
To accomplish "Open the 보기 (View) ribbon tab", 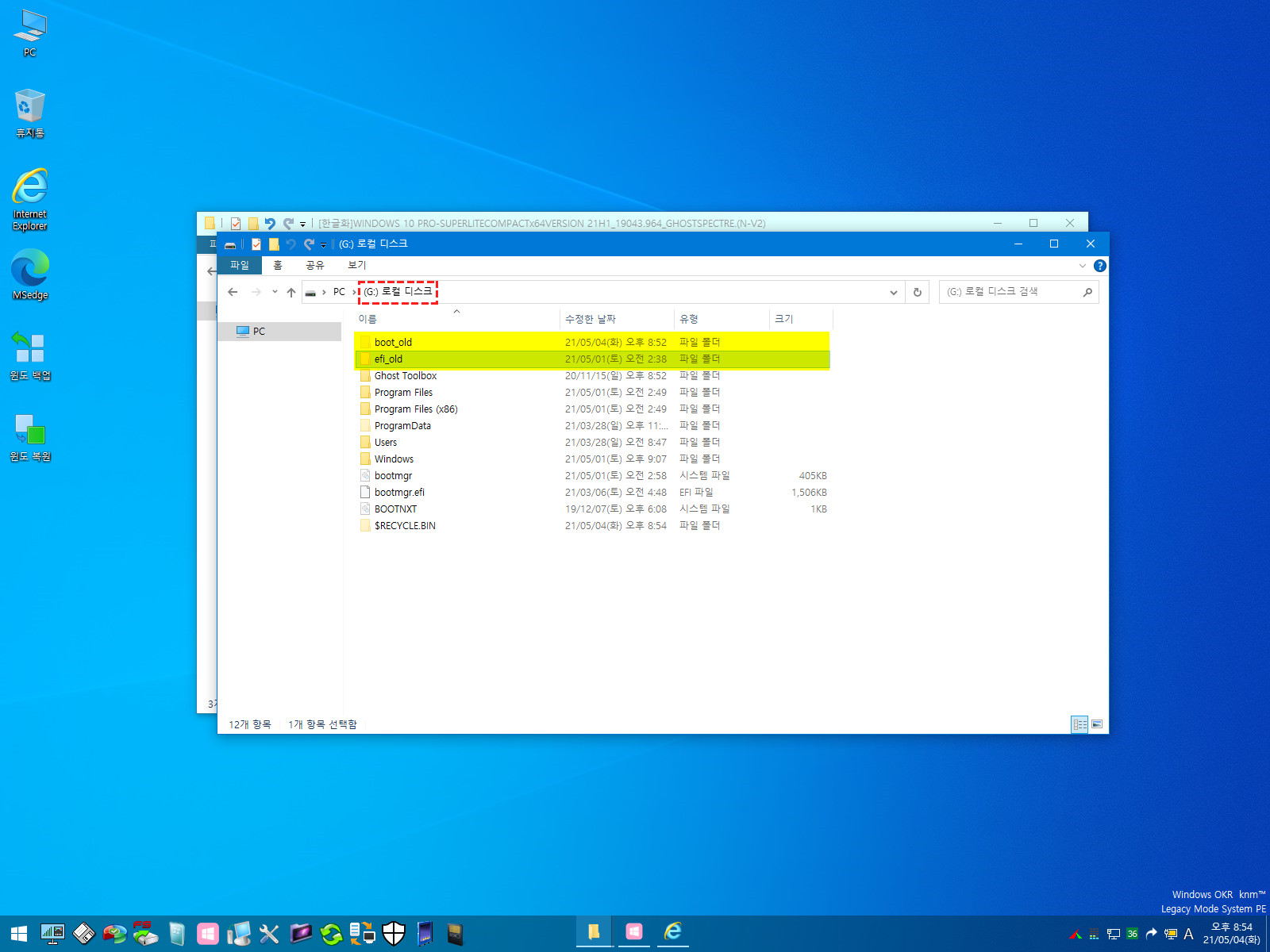I will point(357,265).
